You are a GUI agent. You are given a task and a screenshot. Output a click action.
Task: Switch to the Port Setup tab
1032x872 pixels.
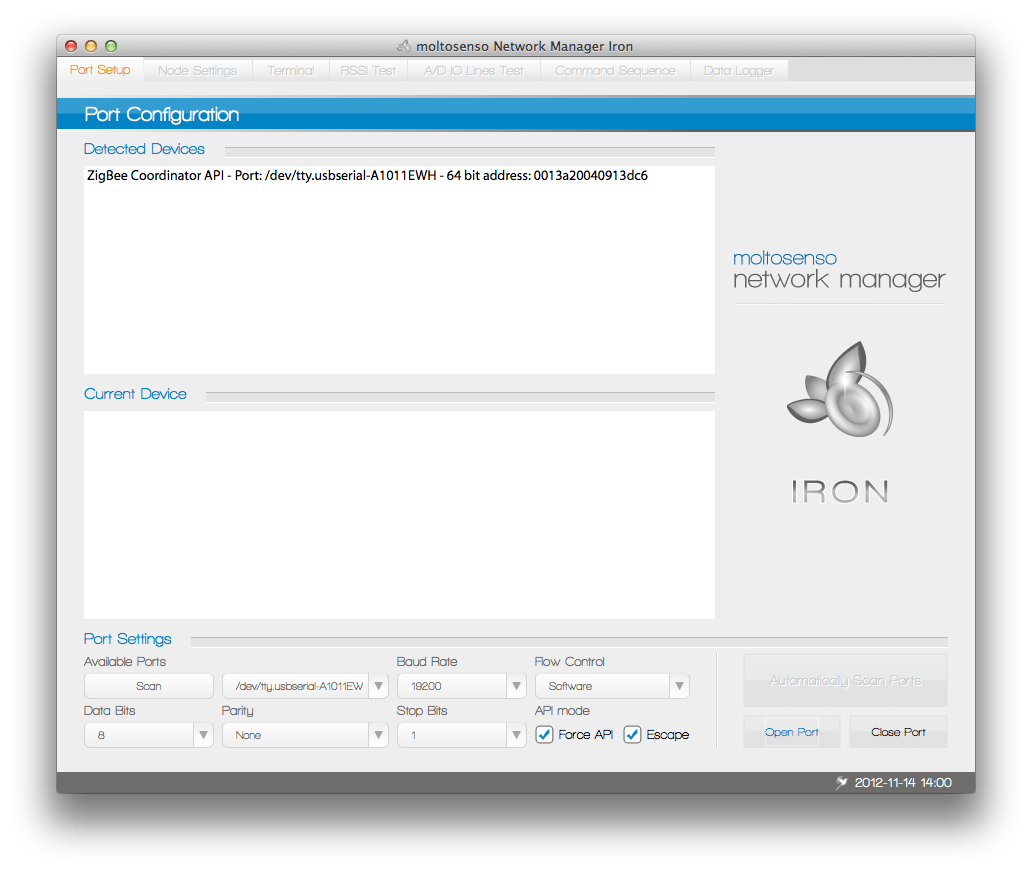pyautogui.click(x=100, y=70)
